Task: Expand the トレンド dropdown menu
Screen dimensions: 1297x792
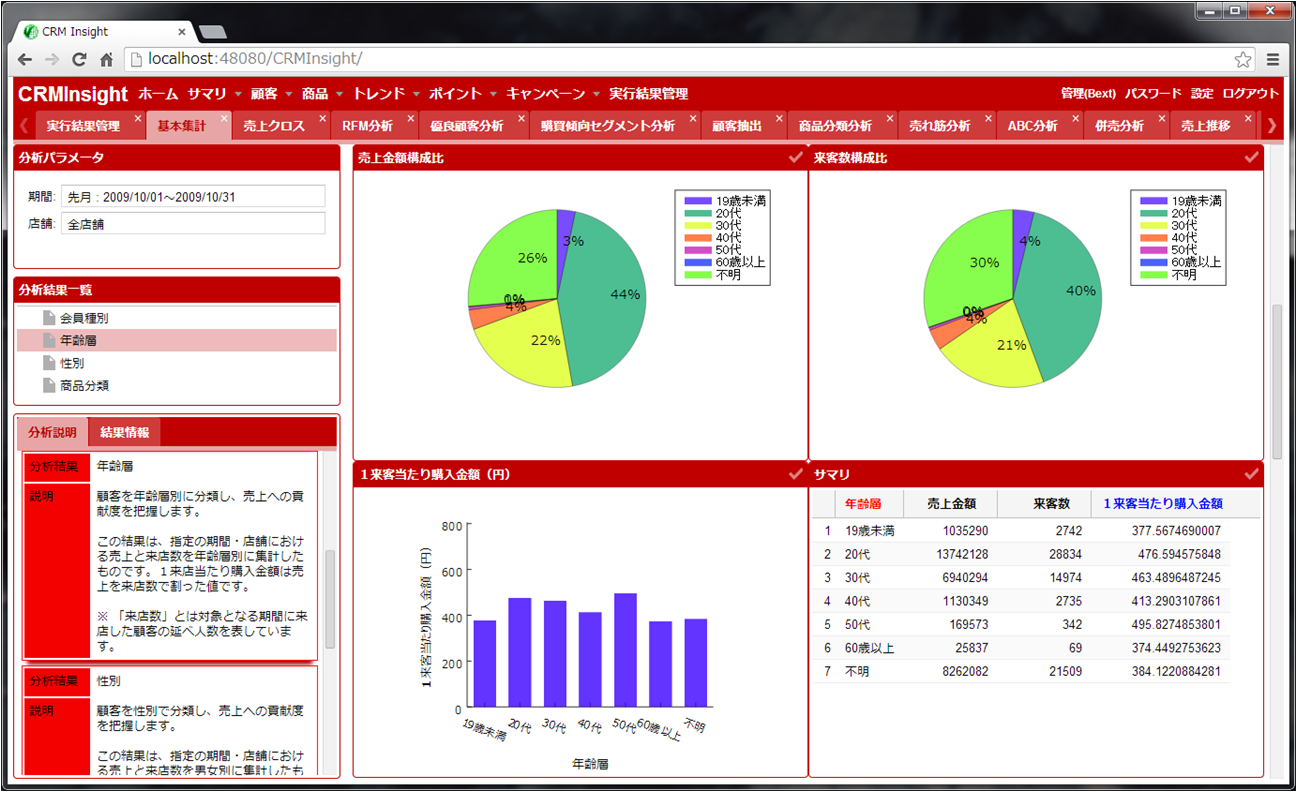Action: point(386,94)
